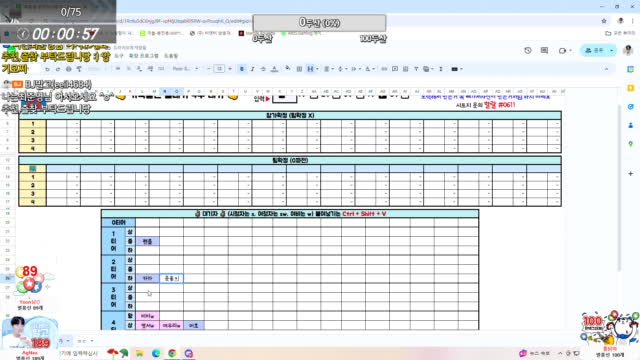Undo the last edit in toolbar
The image size is (640, 360).
click(47, 69)
